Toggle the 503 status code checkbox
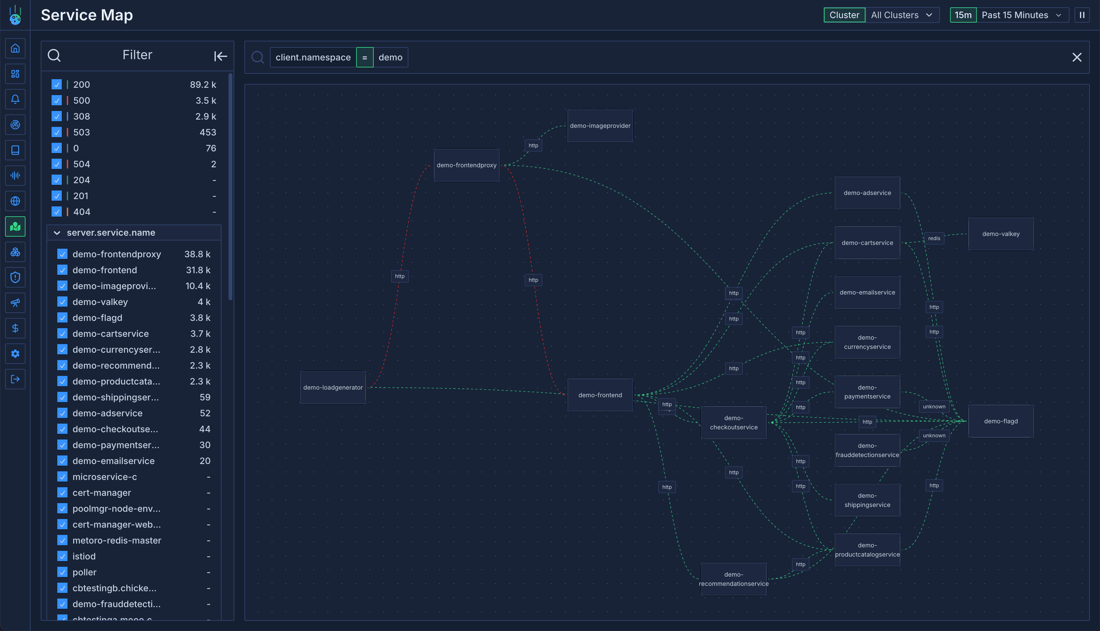 click(x=57, y=132)
